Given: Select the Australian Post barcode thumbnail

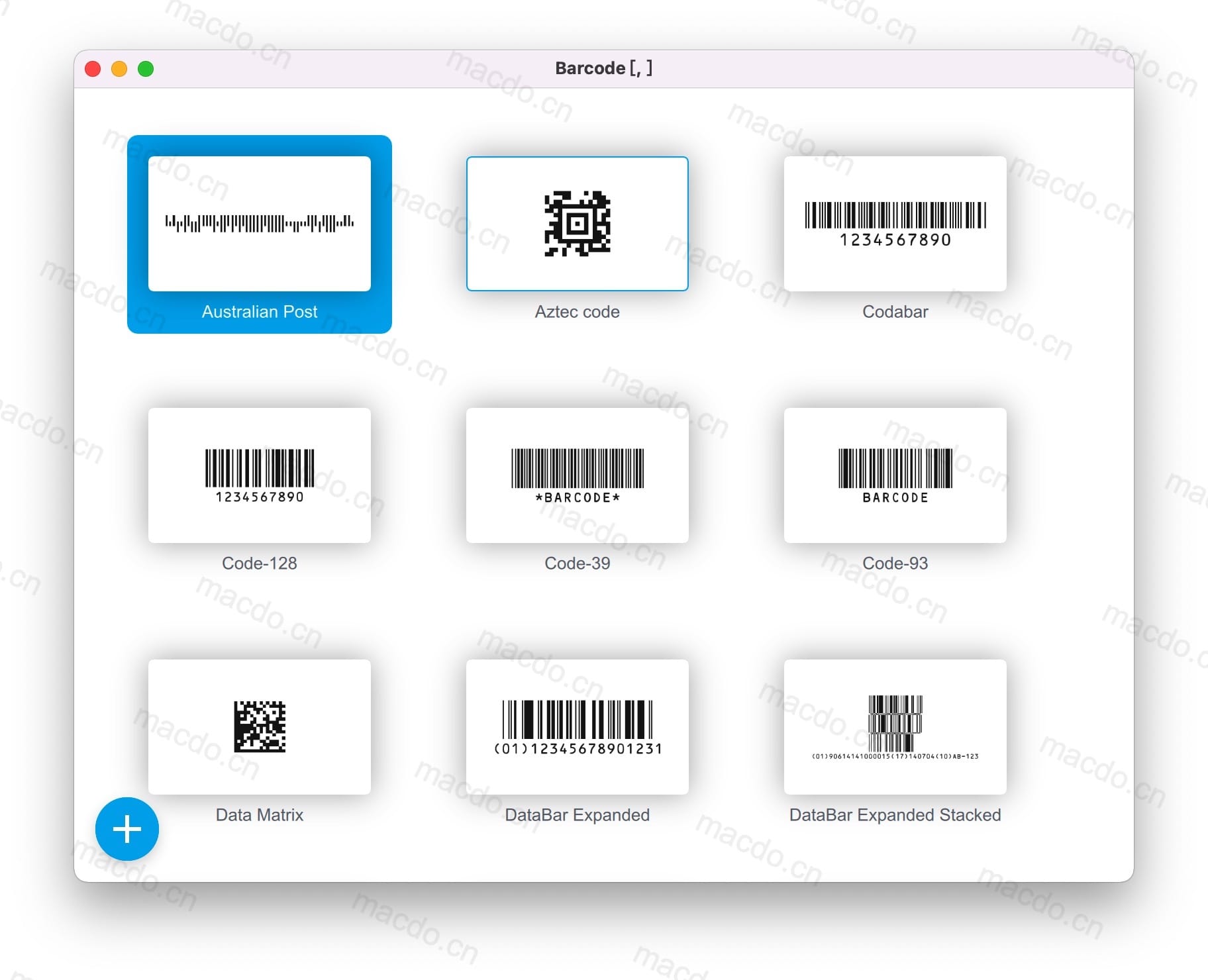Looking at the screenshot, I should (260, 224).
